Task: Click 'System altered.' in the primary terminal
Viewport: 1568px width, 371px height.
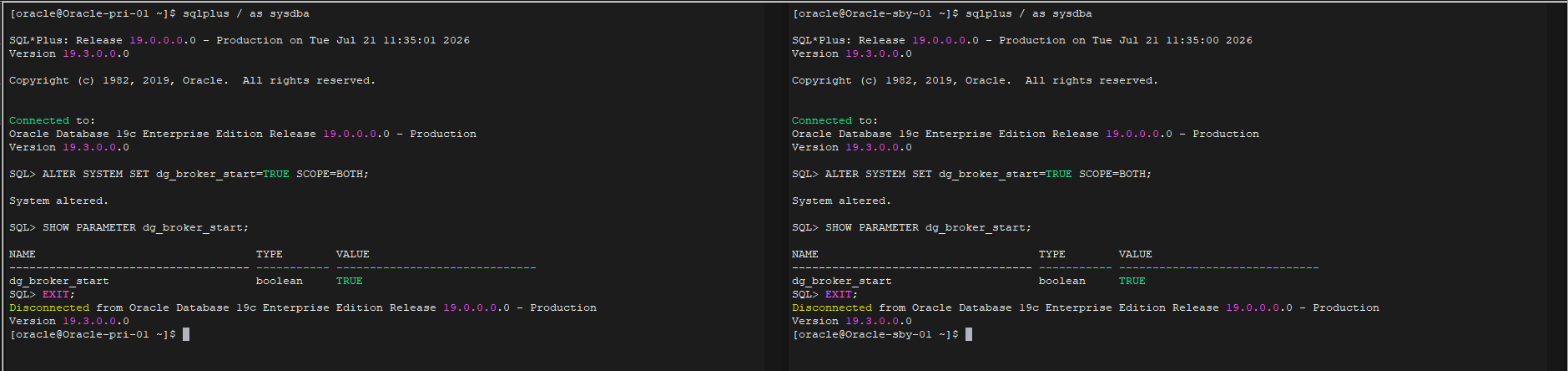Action: coord(59,201)
